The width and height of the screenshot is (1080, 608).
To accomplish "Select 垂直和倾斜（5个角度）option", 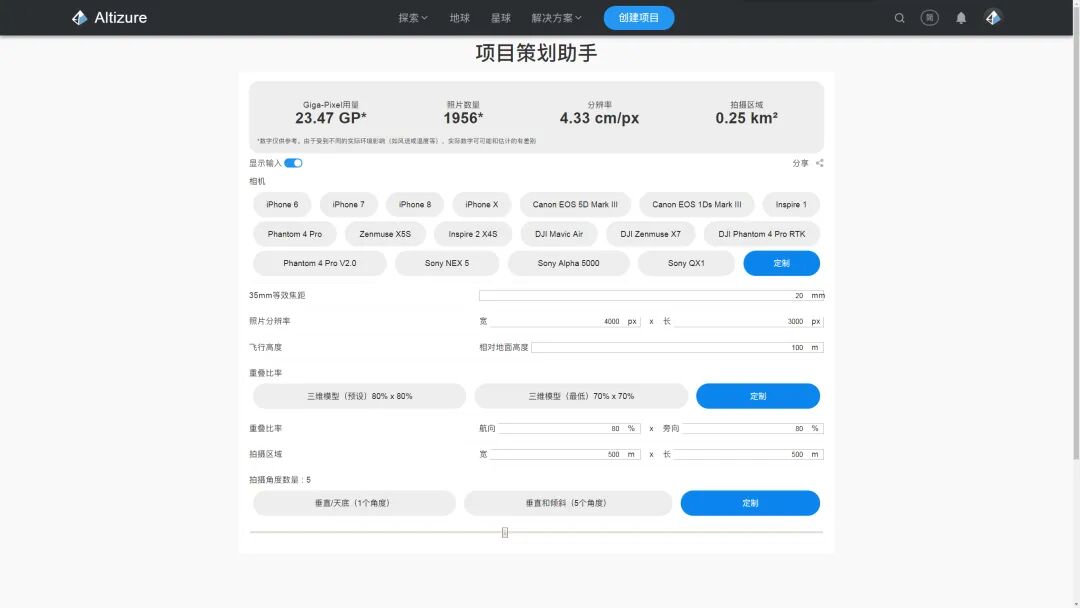I will point(568,503).
